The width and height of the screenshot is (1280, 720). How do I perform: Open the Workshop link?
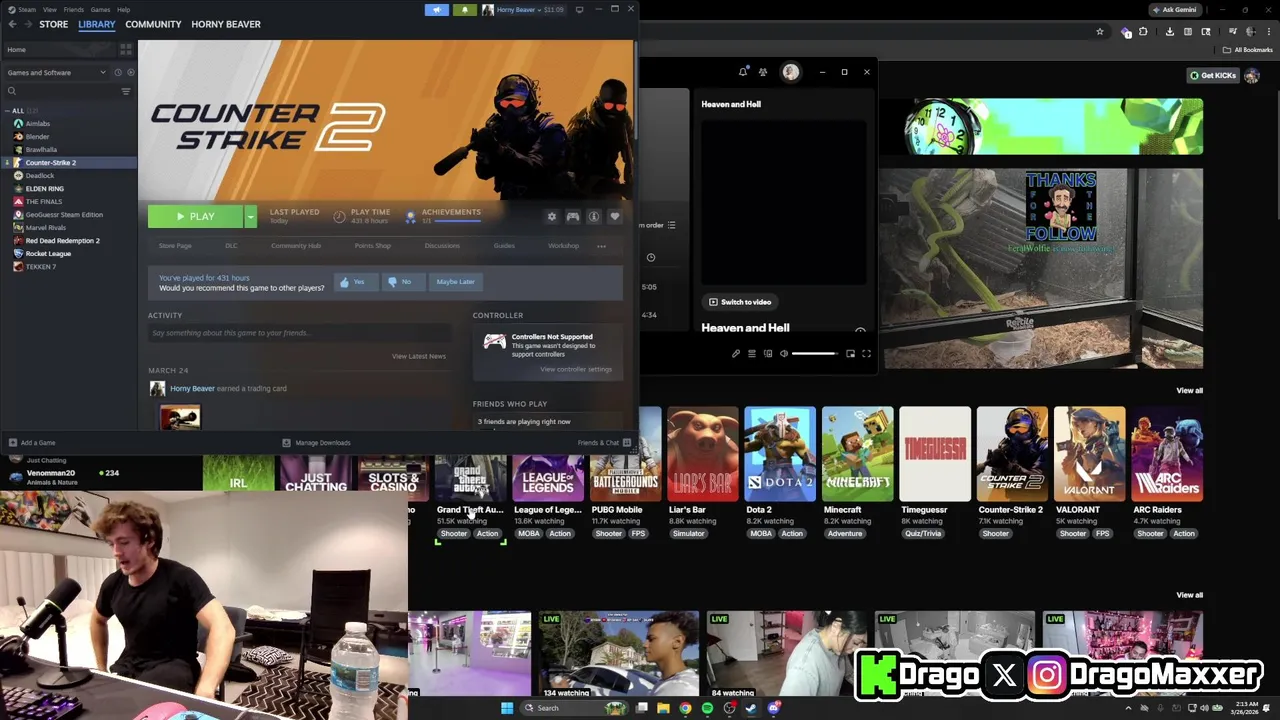point(563,245)
